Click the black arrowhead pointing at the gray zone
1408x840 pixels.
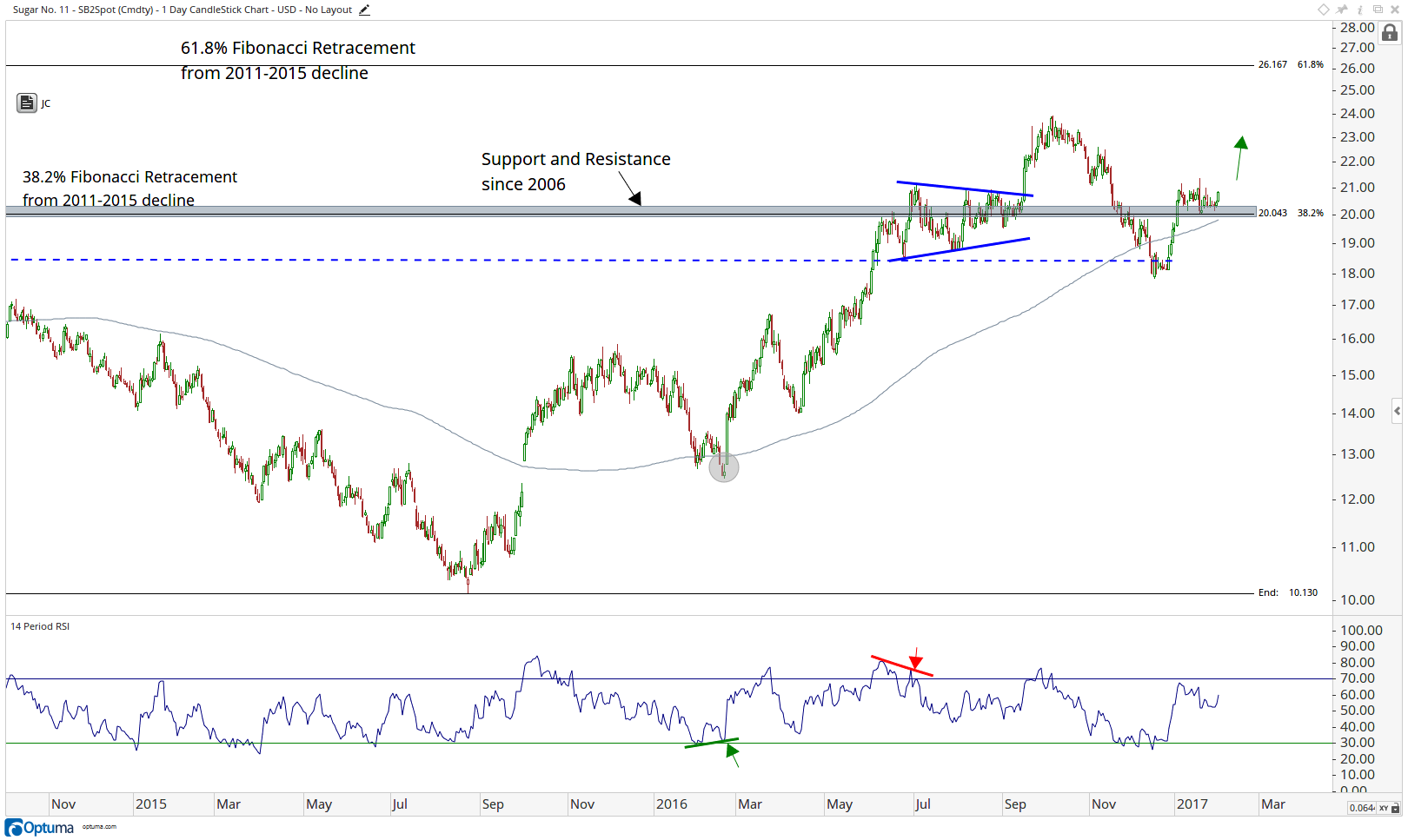click(x=636, y=199)
